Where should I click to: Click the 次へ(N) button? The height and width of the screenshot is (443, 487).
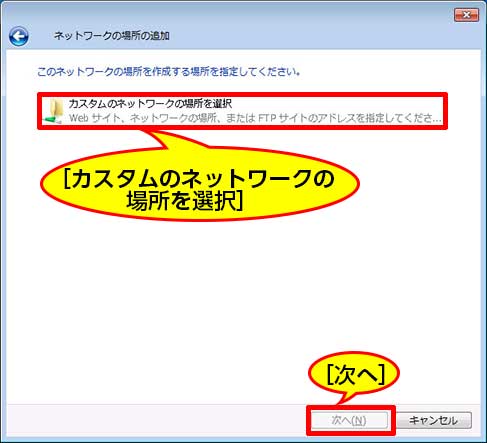(x=349, y=420)
